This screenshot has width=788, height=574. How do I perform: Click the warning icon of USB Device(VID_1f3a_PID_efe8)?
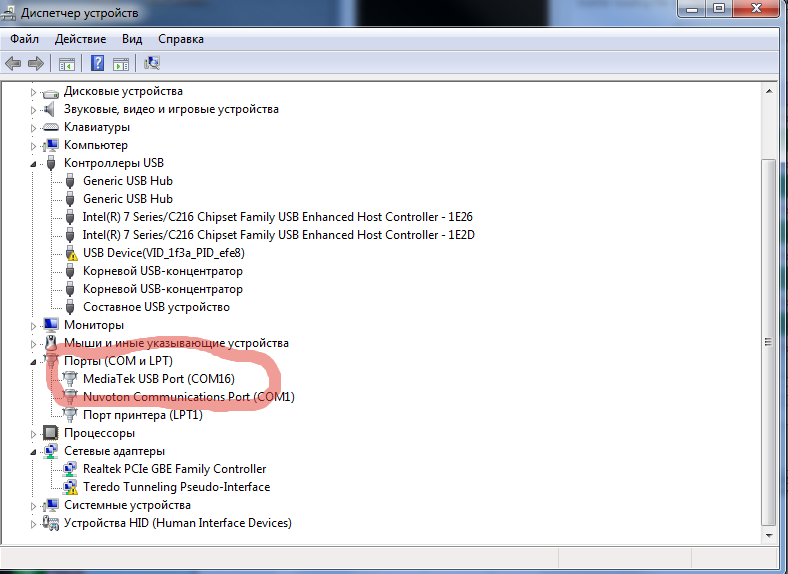(71, 253)
